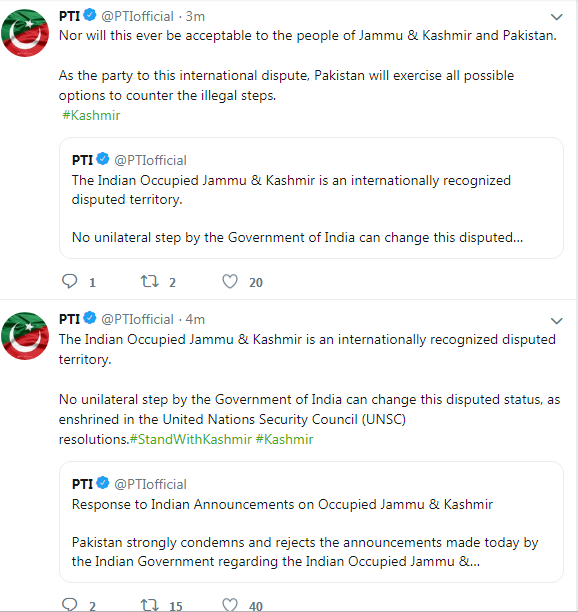This screenshot has height=612, width=578.
Task: Expand options chevron on the 3m tweet
Action: coord(556,17)
